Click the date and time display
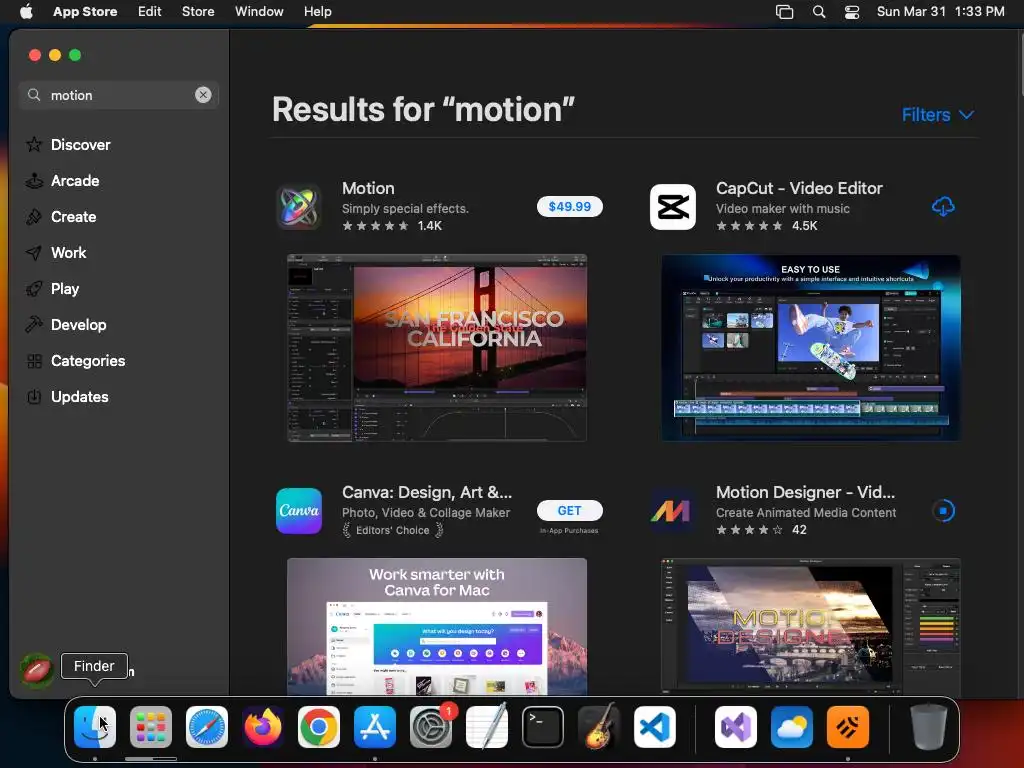The image size is (1024, 768). (x=940, y=11)
